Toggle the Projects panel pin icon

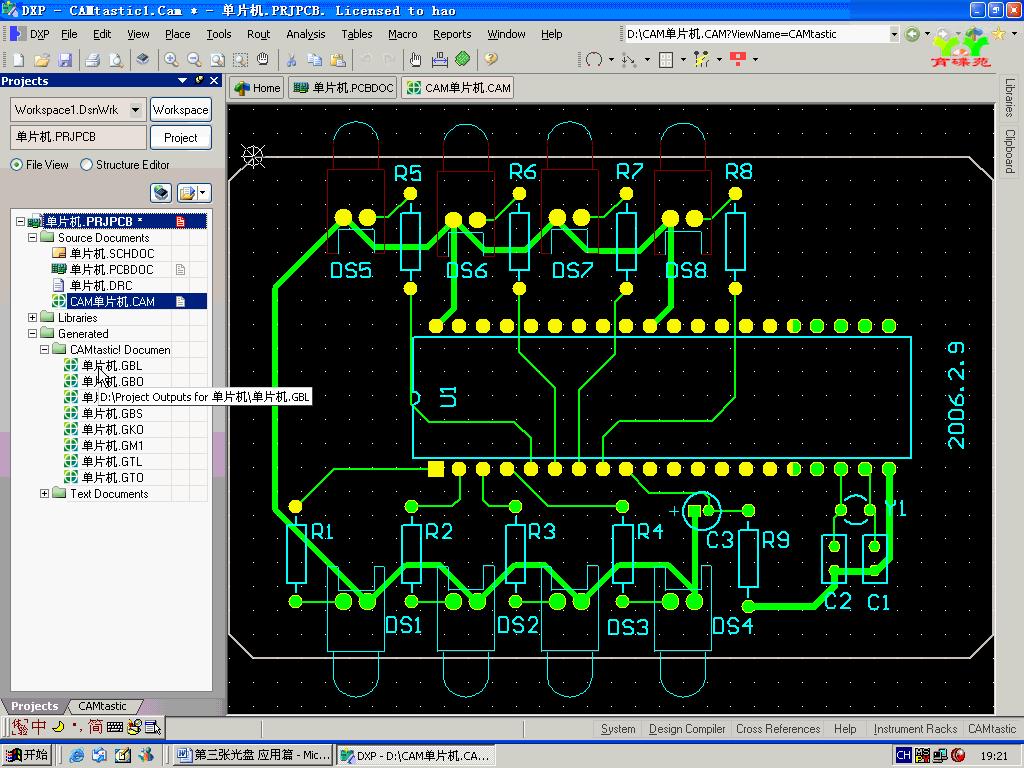[199, 80]
